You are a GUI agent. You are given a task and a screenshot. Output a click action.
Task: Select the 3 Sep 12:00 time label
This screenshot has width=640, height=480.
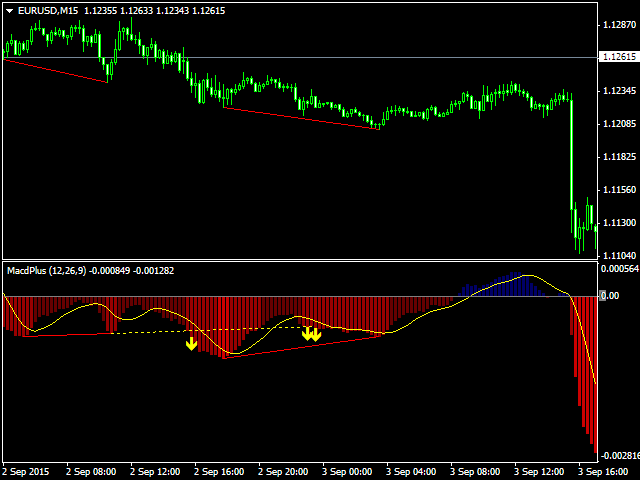point(539,472)
